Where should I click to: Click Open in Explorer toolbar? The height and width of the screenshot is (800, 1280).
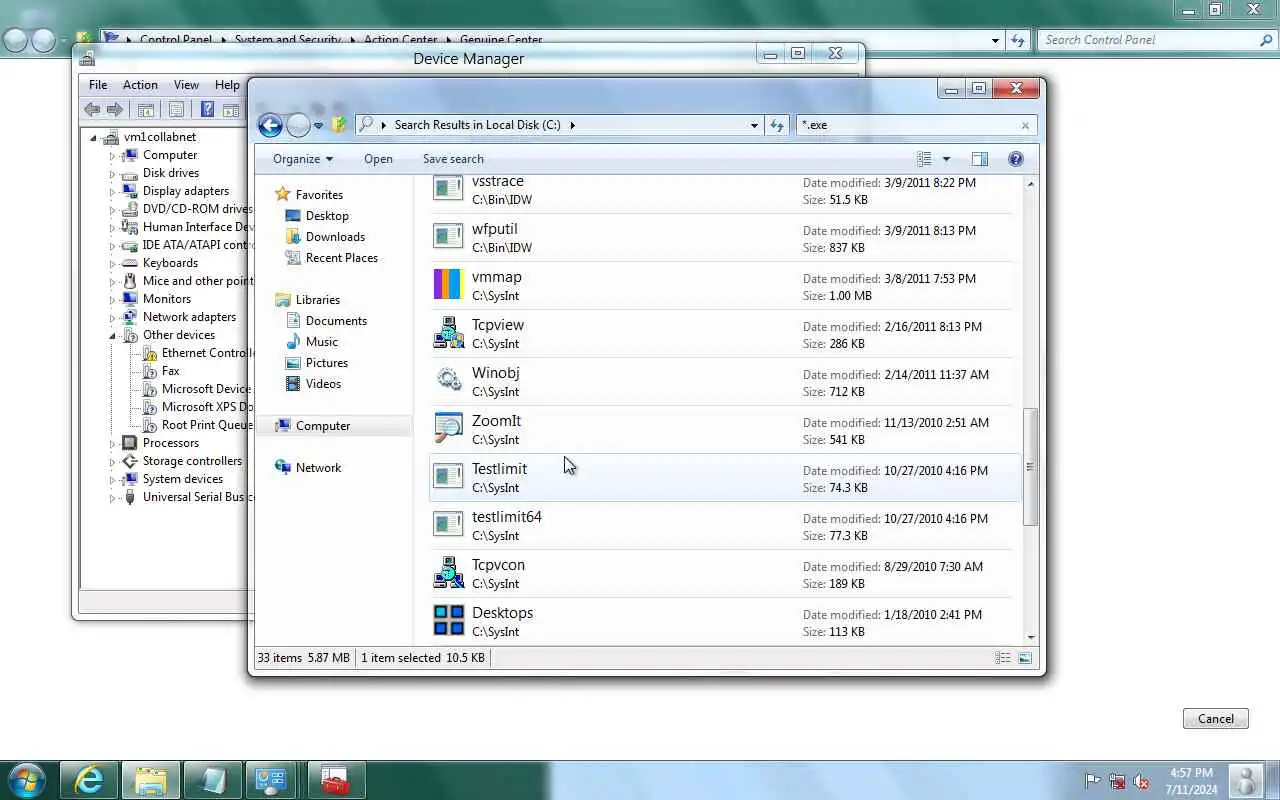click(378, 159)
